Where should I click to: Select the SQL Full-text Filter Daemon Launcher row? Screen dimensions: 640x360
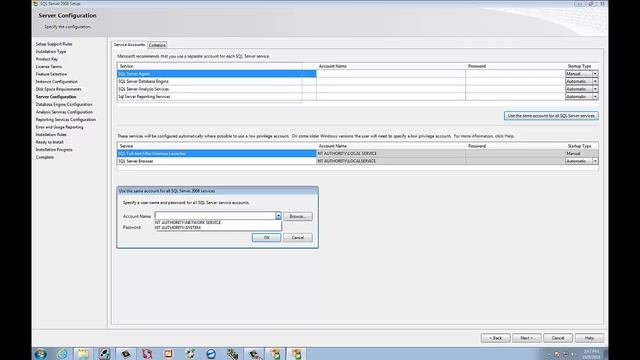coord(216,153)
